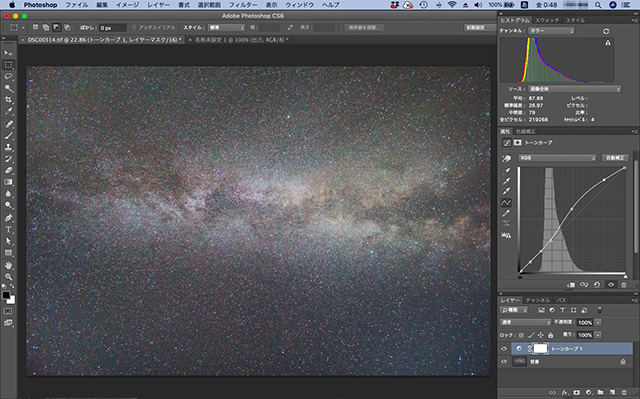Image resolution: width=640 pixels, height=399 pixels.
Task: Open the curves RGB channel dropdown
Action: tap(557, 158)
